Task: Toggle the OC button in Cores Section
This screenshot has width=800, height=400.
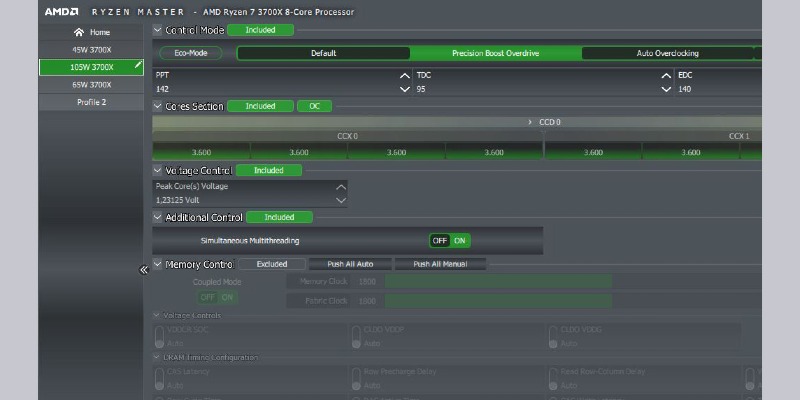Action: pyautogui.click(x=314, y=106)
